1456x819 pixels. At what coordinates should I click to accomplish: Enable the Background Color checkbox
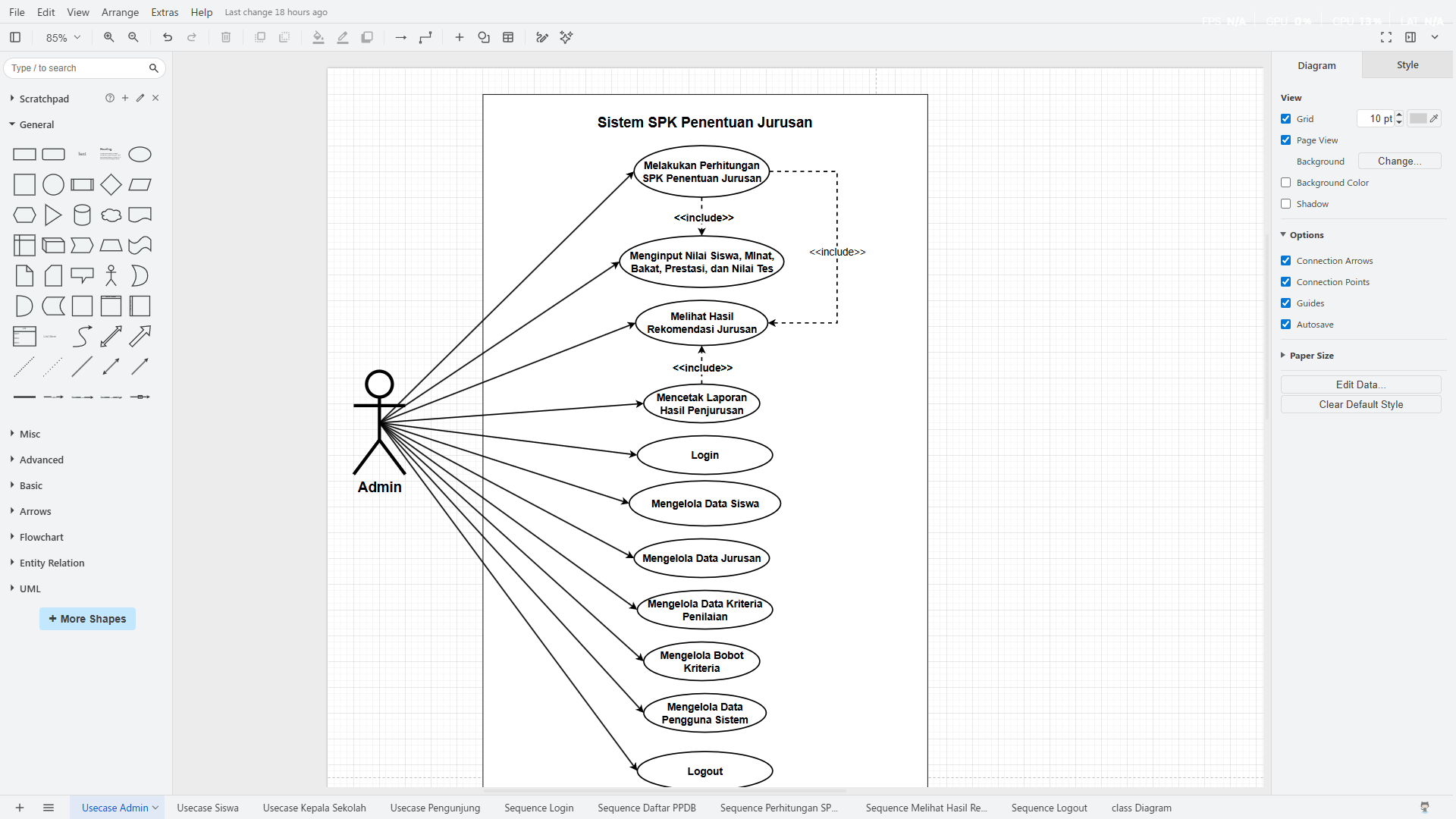1286,182
